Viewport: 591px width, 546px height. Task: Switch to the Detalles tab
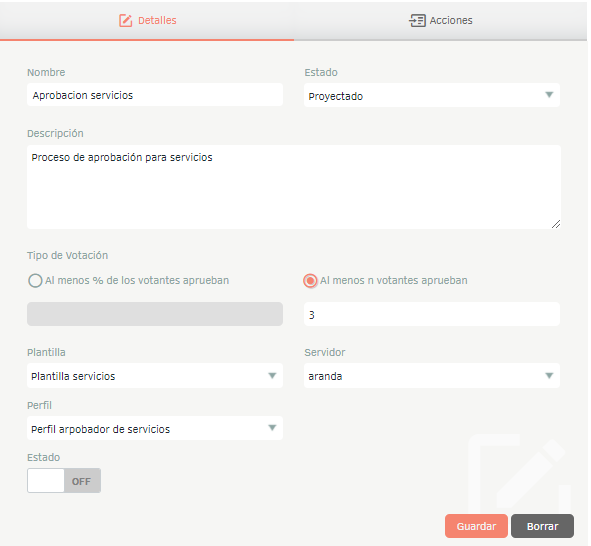click(x=147, y=20)
